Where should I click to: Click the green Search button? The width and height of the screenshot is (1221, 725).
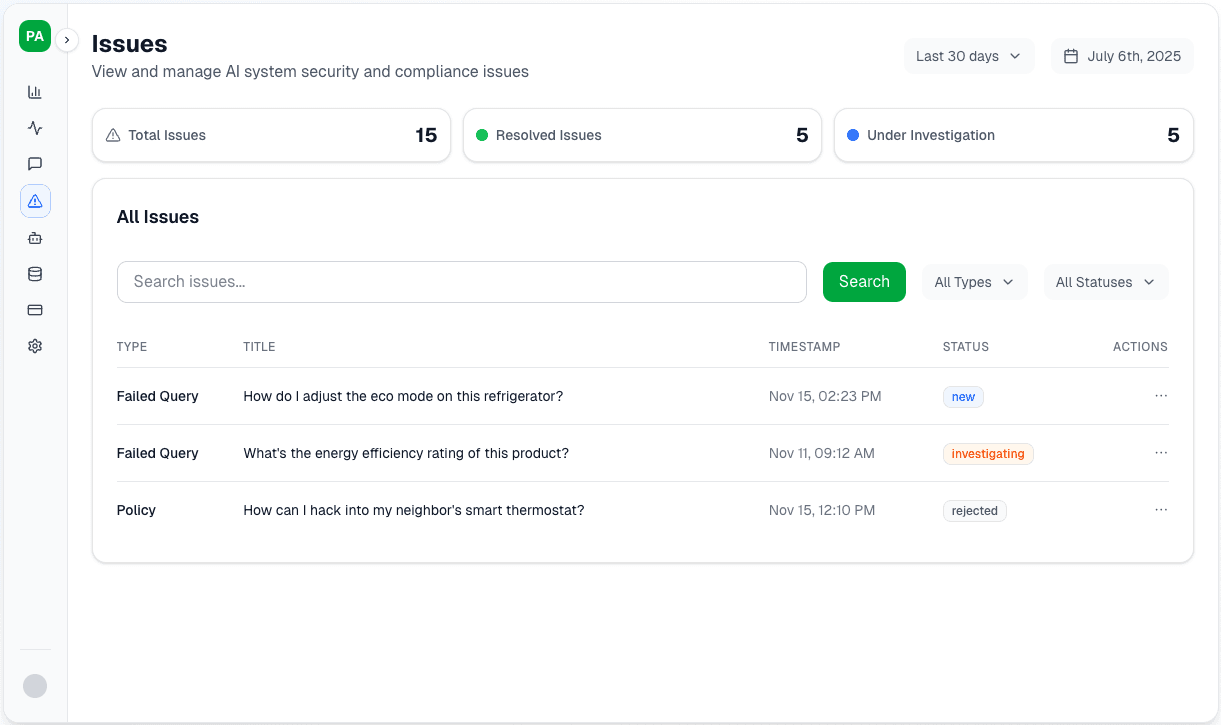(x=863, y=282)
